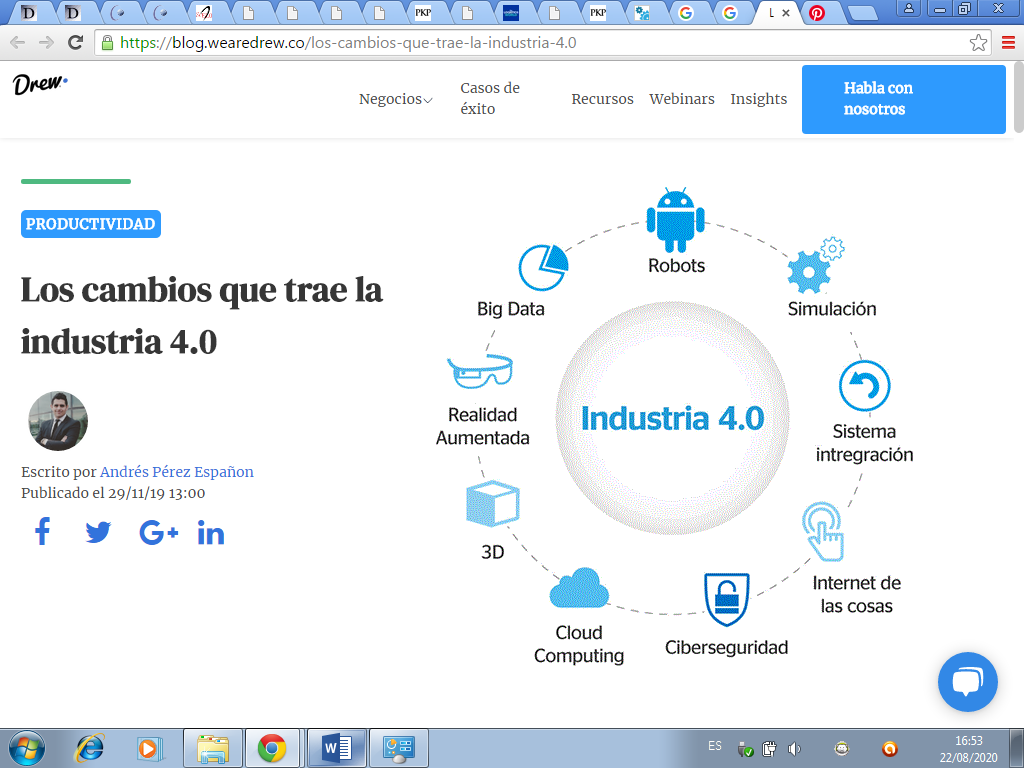The width and height of the screenshot is (1024, 768).
Task: Expand the Negocios dropdown menu
Action: click(x=395, y=99)
